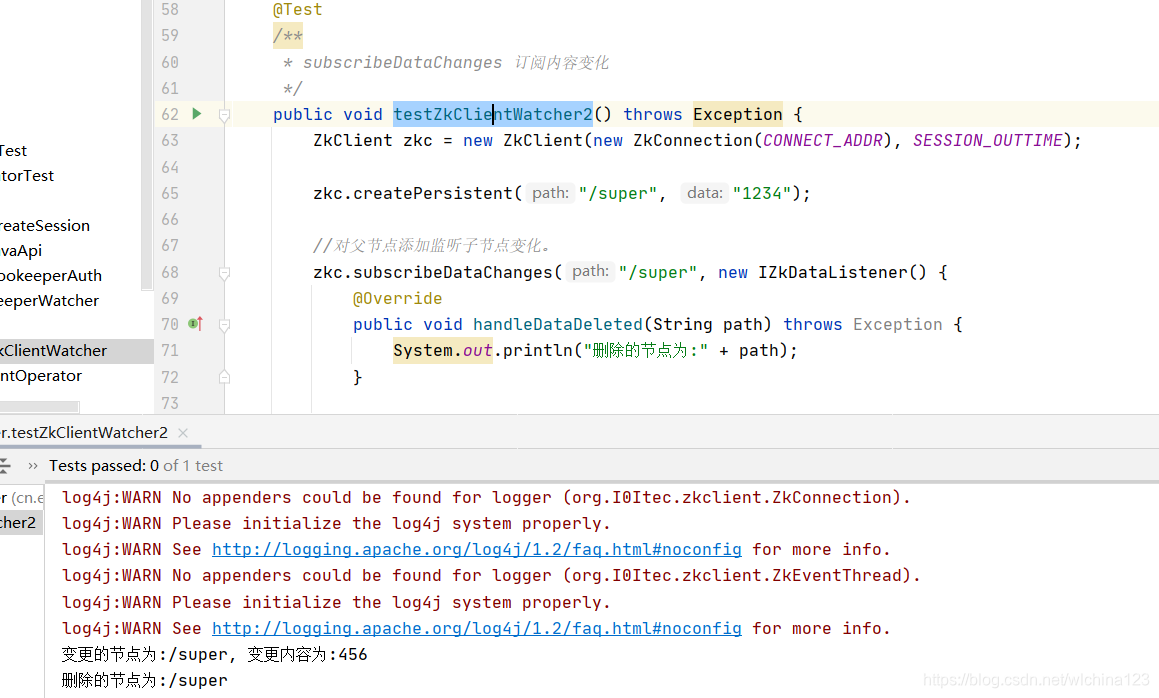Viewport: 1159px width, 698px height.
Task: Click the test results sort icon at left edge
Action: [4, 466]
